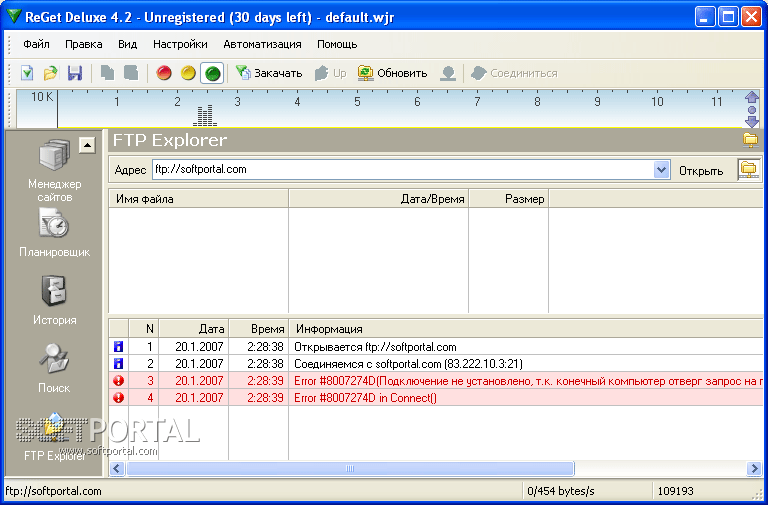
Task: Click the log scrollbar left arrow
Action: pyautogui.click(x=117, y=468)
